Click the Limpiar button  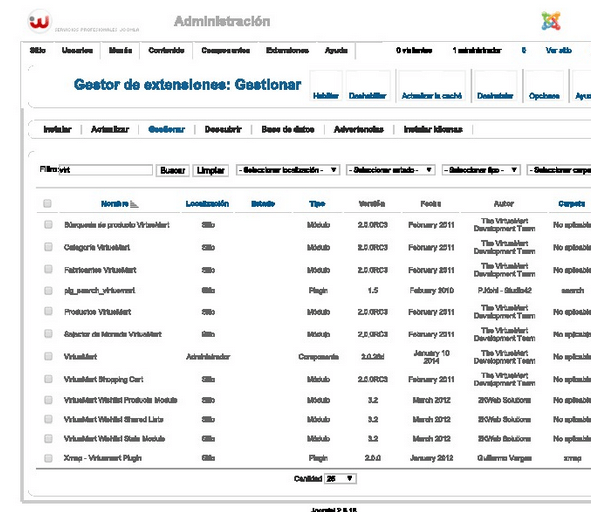(x=211, y=170)
